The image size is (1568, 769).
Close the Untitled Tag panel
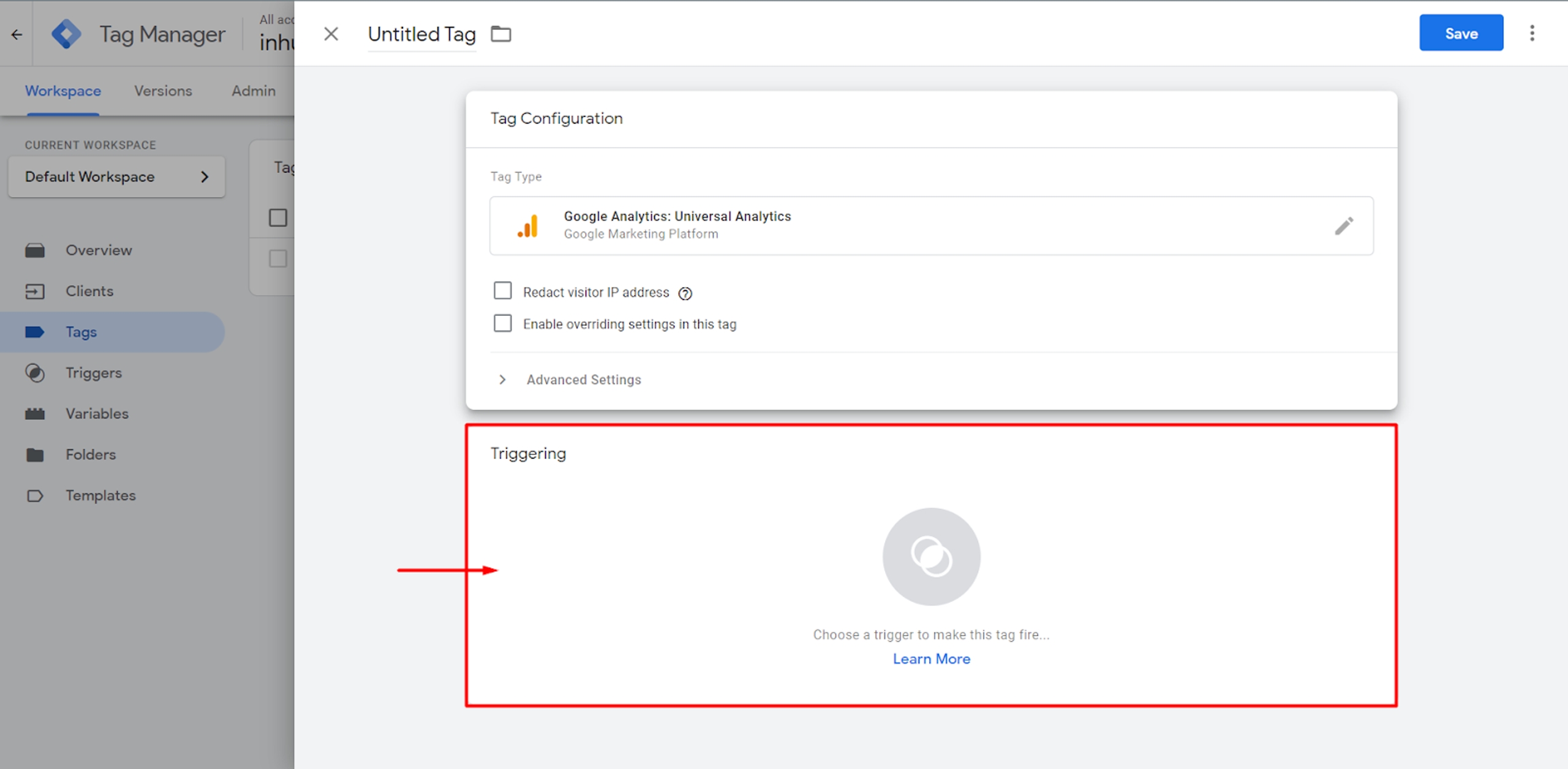tap(331, 34)
